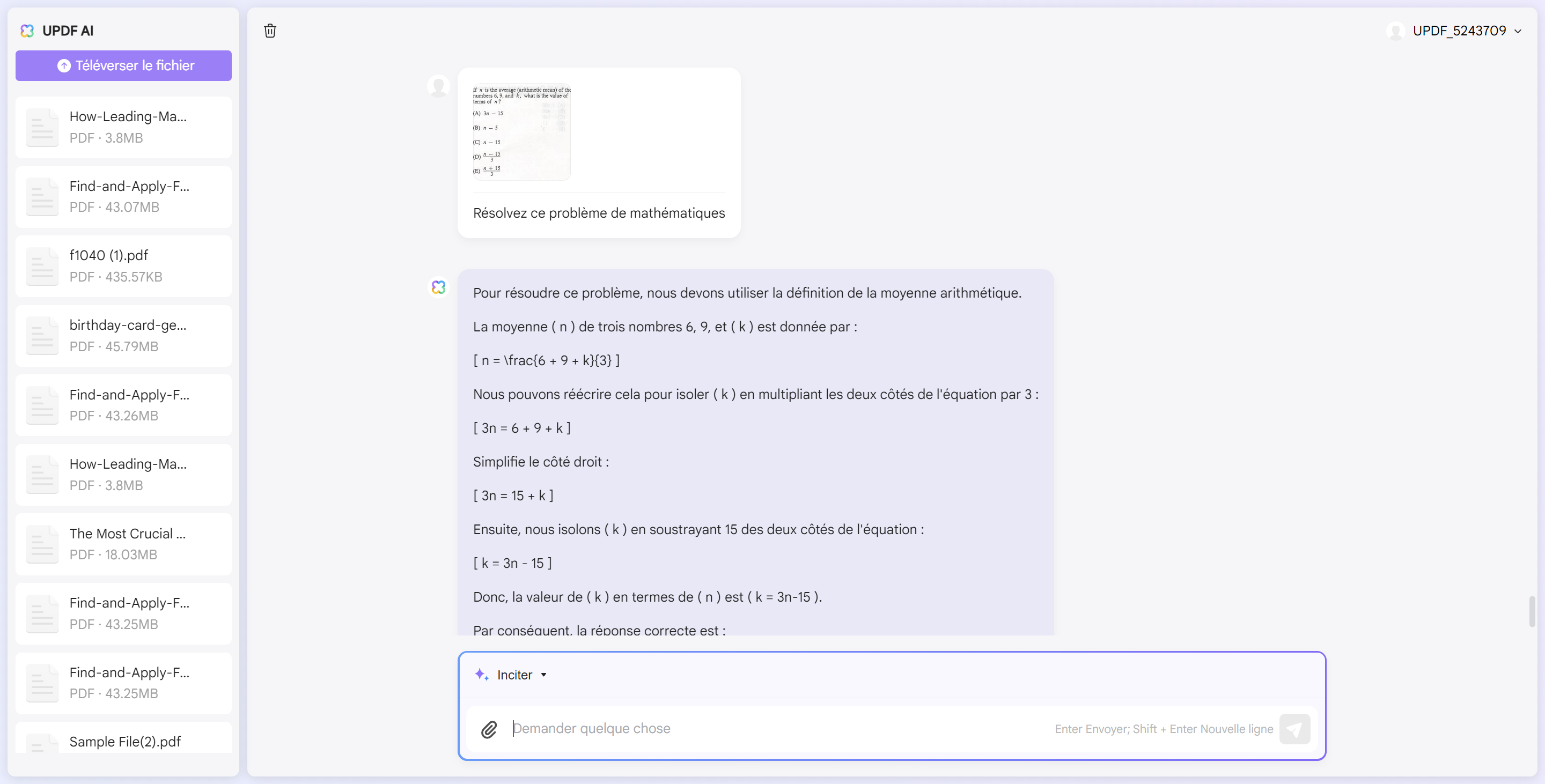Click the sentence starting La moyenne ( n )
The height and width of the screenshot is (784, 1545).
[x=665, y=327]
